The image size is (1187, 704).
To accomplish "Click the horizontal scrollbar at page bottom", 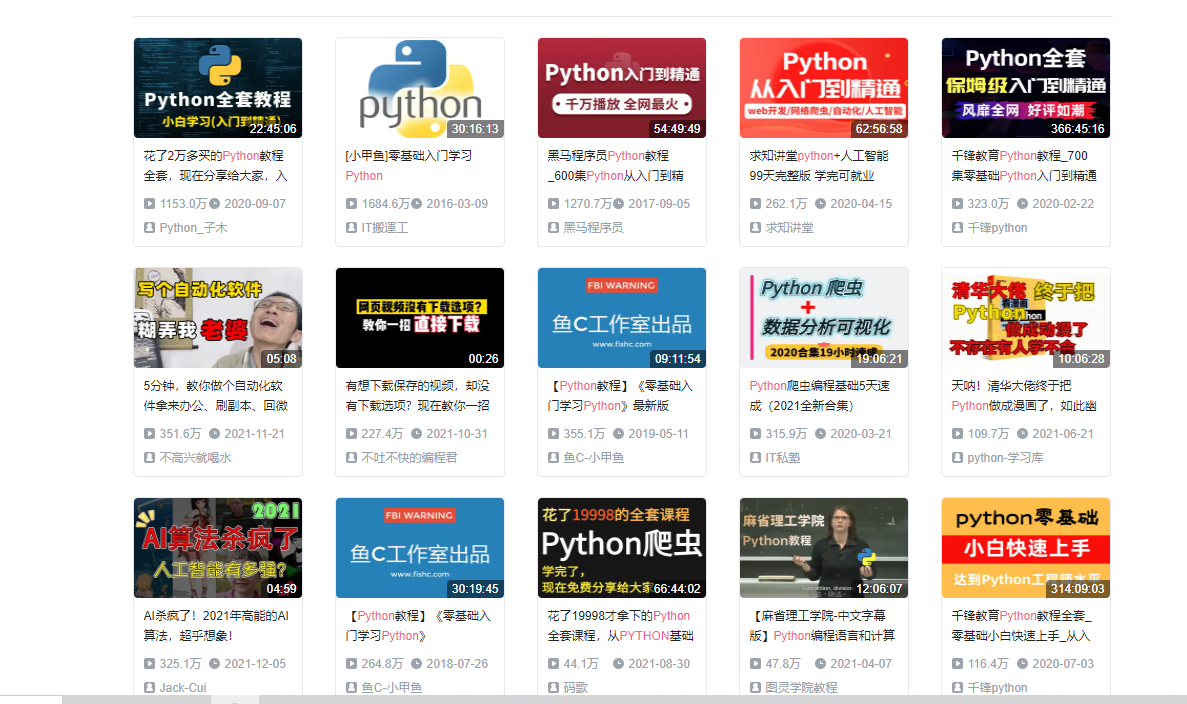I will click(x=600, y=699).
